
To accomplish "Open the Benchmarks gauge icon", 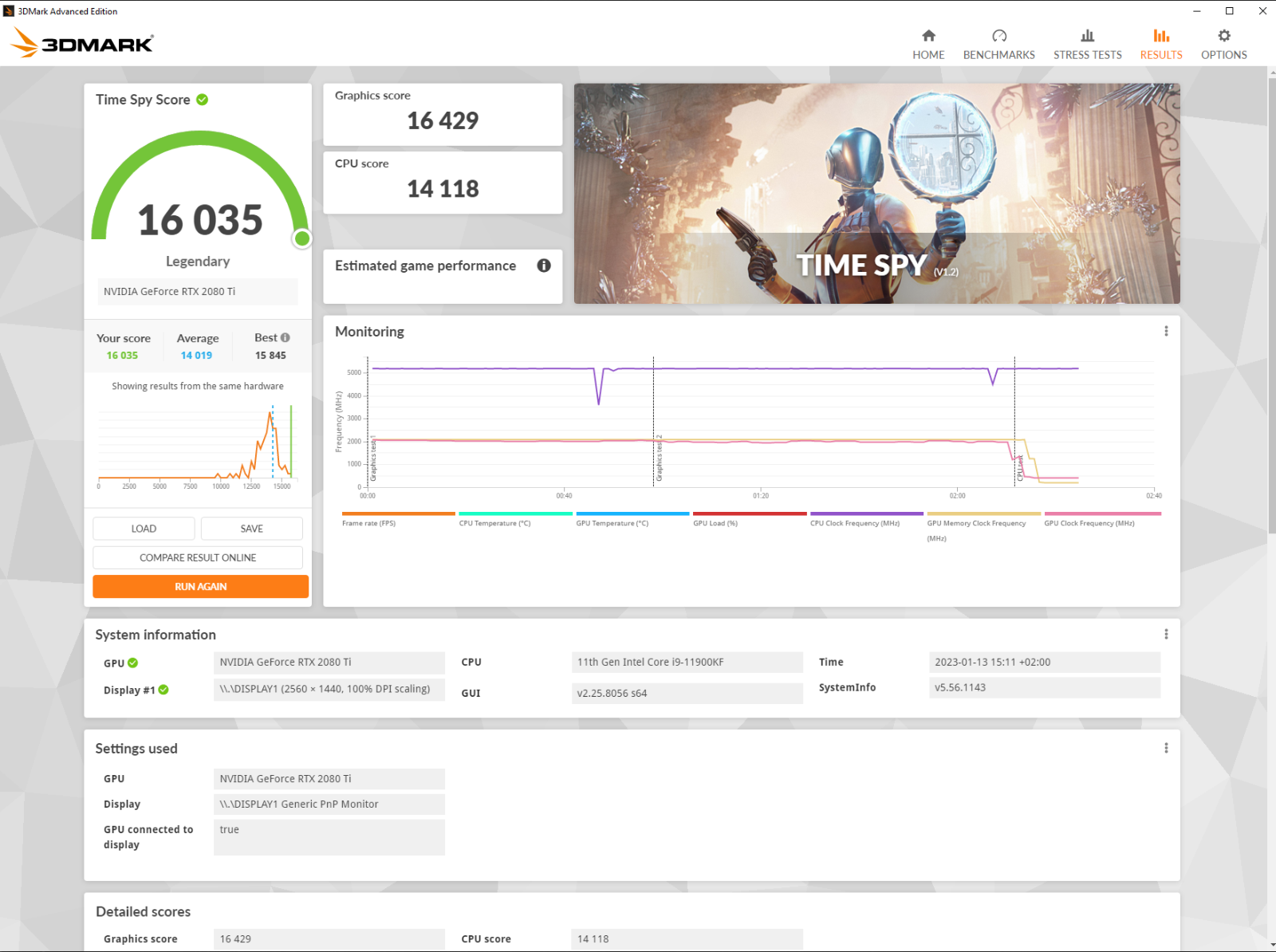I will point(999,36).
